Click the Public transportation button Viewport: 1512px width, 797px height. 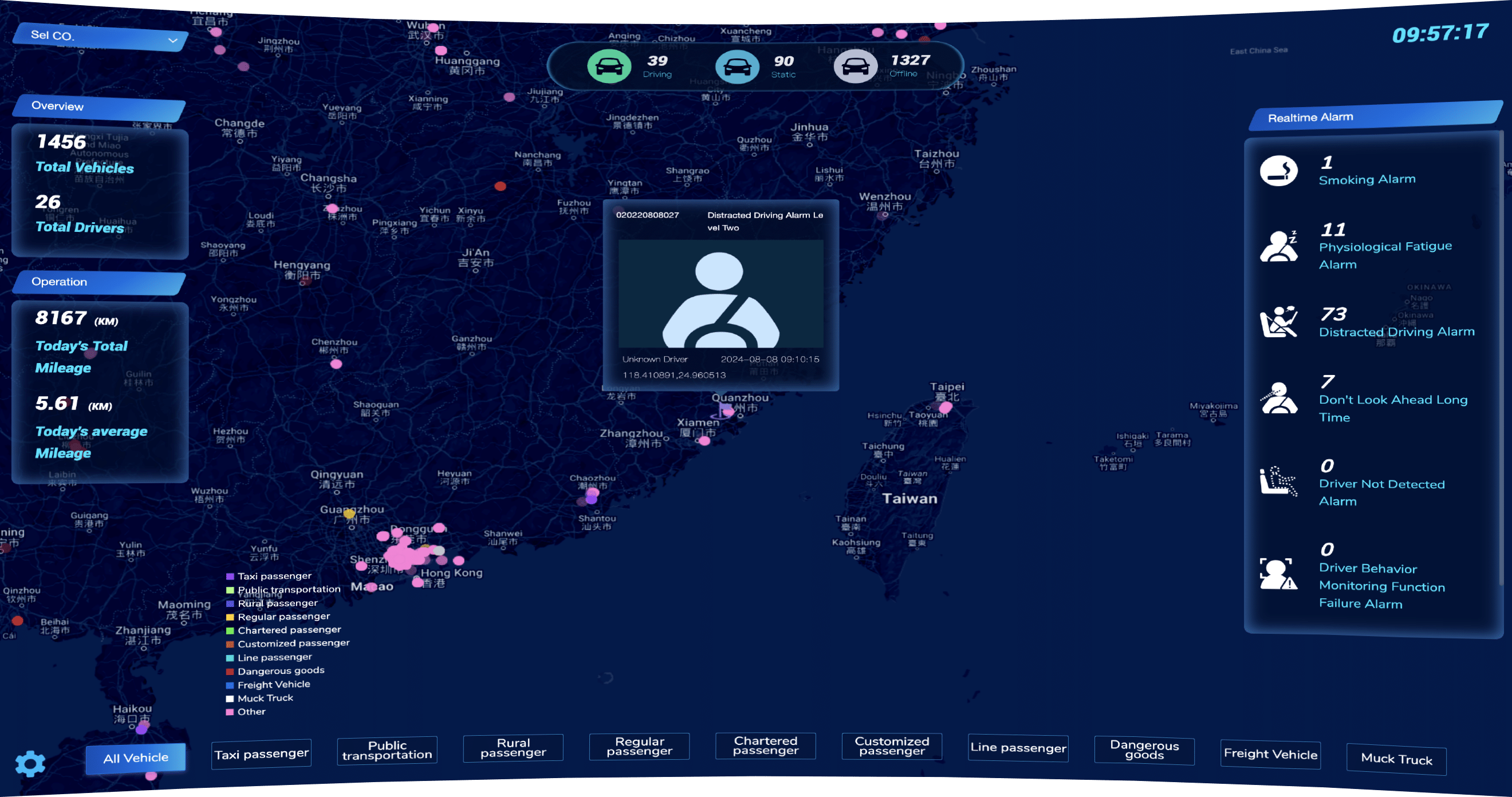[x=387, y=751]
